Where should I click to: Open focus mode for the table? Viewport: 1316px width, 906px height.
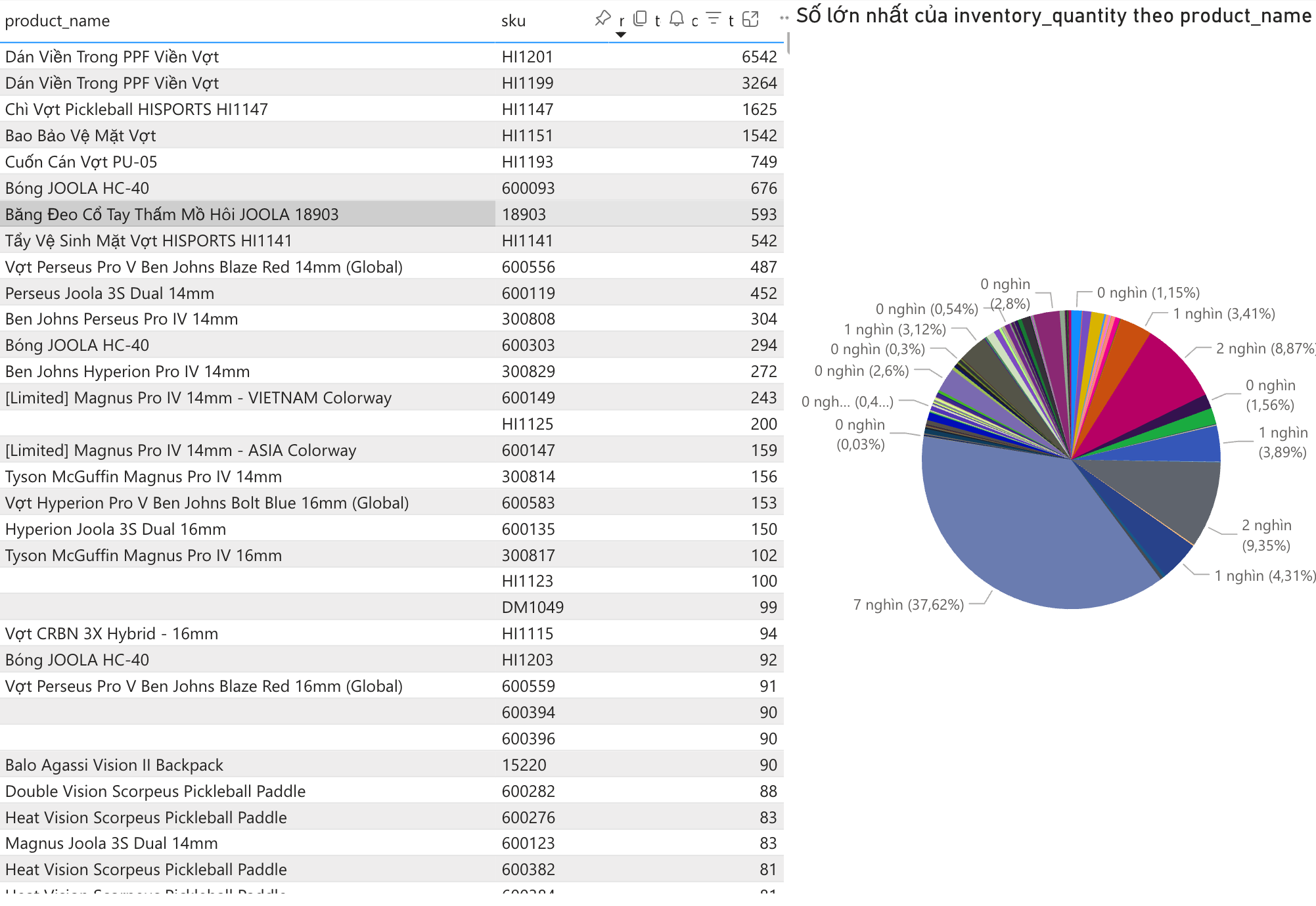[750, 19]
